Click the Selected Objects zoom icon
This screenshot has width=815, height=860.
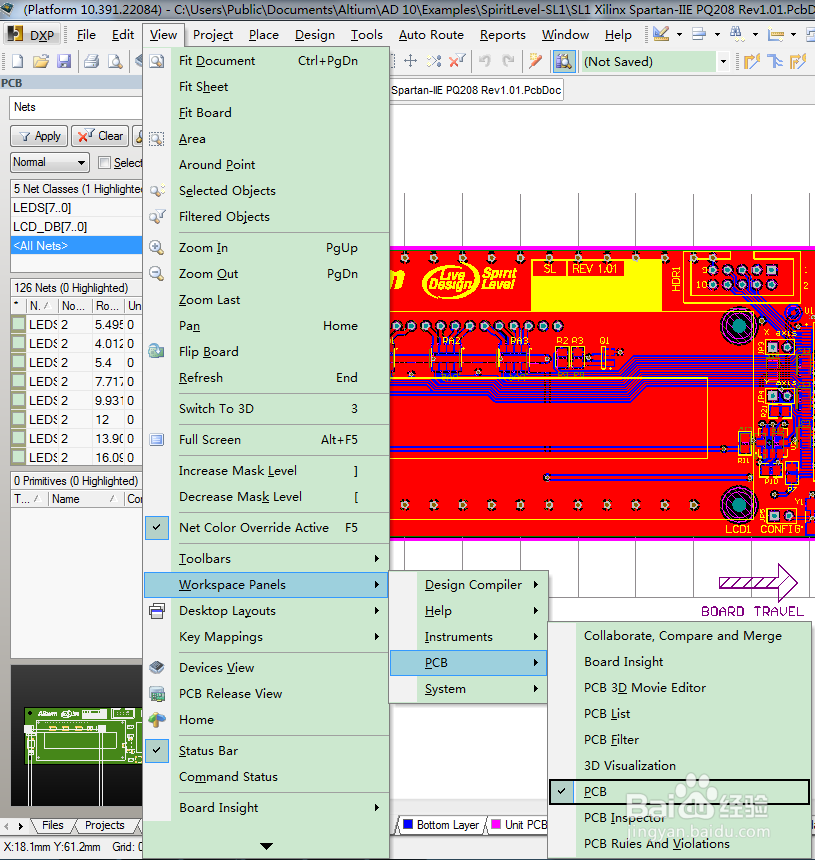[x=157, y=190]
